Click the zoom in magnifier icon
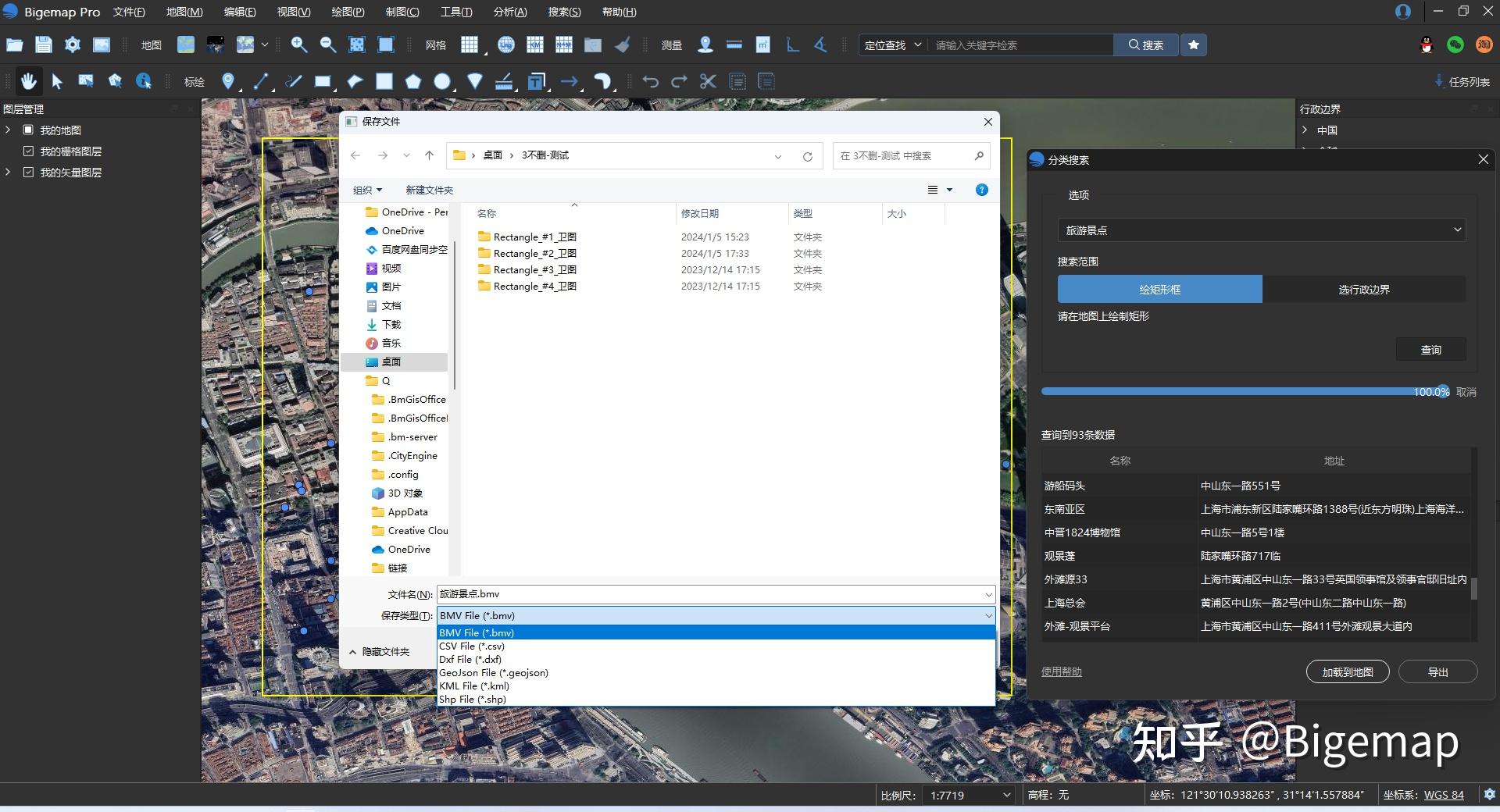 coord(298,45)
